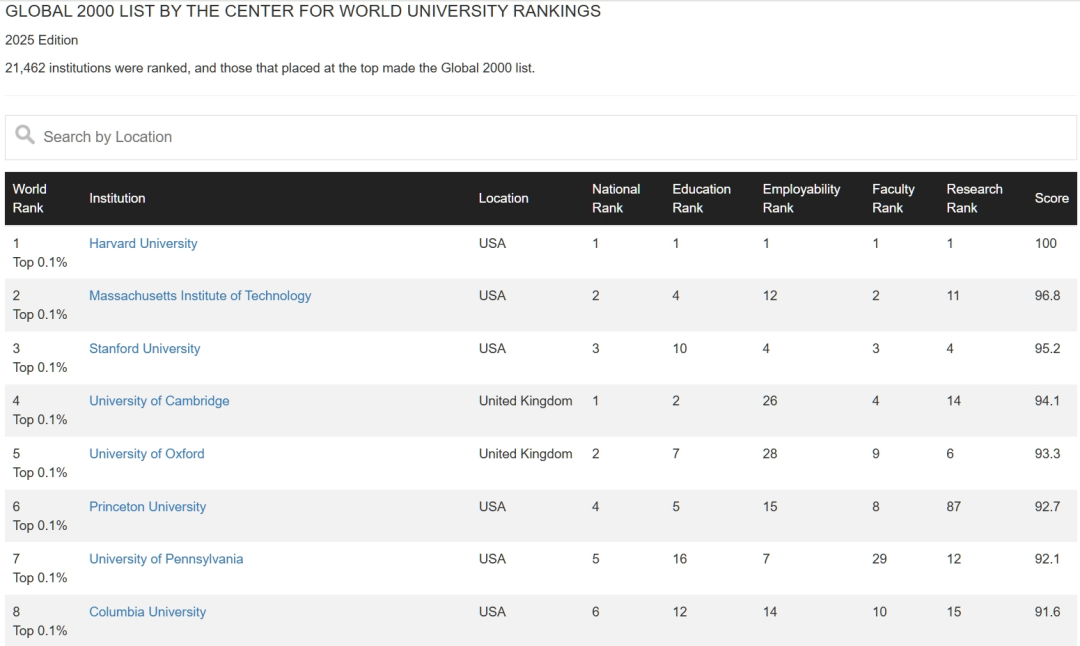
Task: Click Top 0.1% label under Columbia's rank
Action: 40,631
